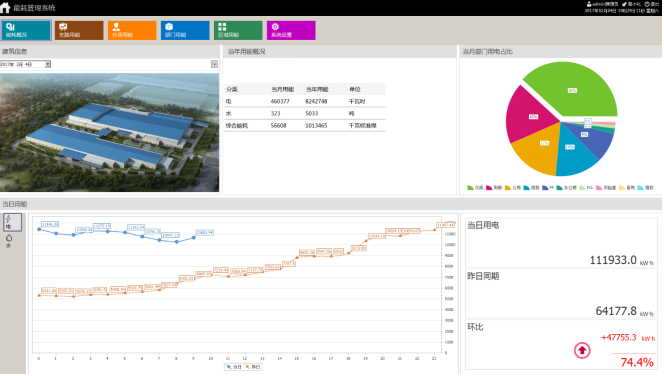The height and width of the screenshot is (376, 664).
Task: Click the red up-arrow circle icon
Action: click(582, 350)
